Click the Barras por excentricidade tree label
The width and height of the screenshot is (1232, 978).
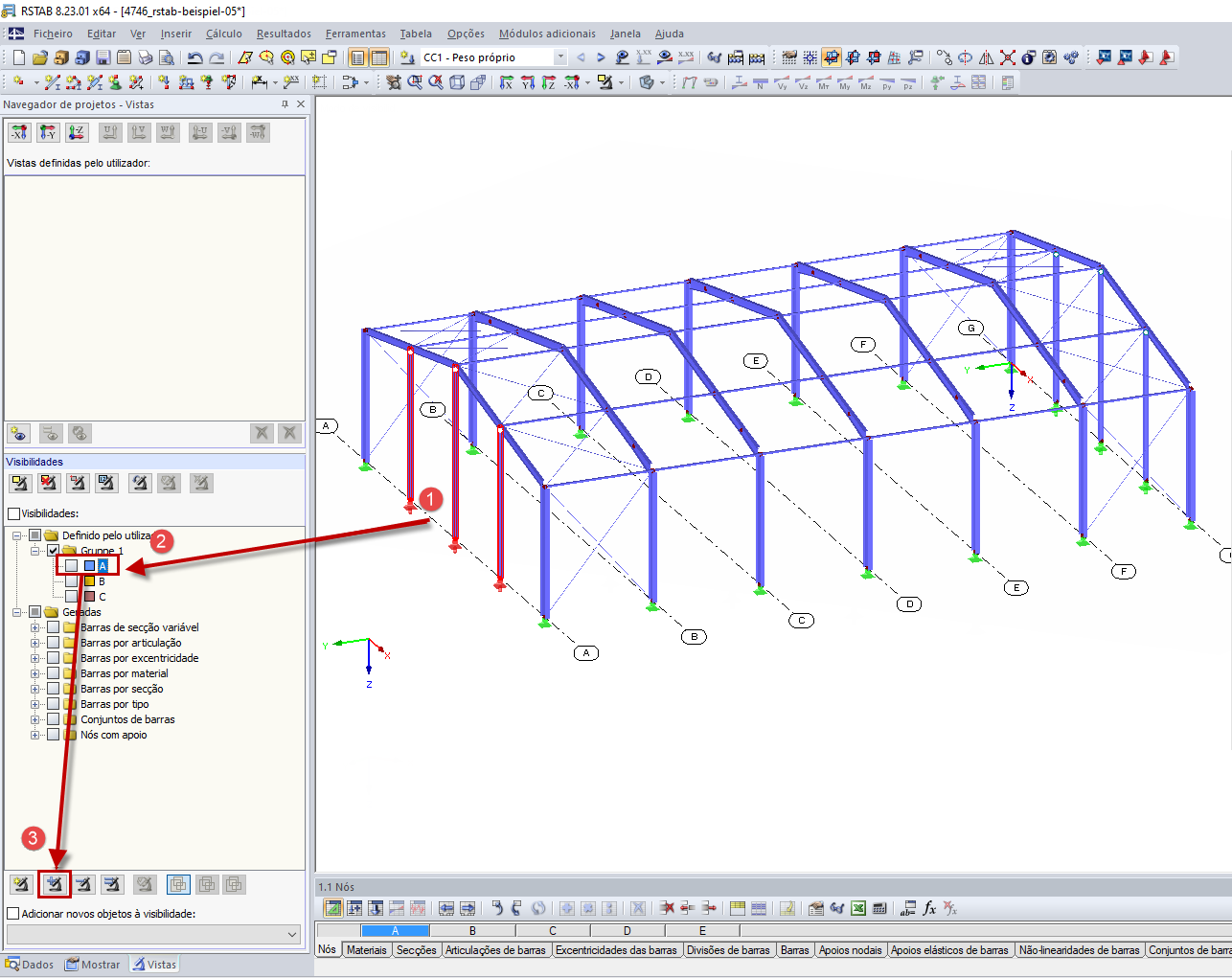140,658
